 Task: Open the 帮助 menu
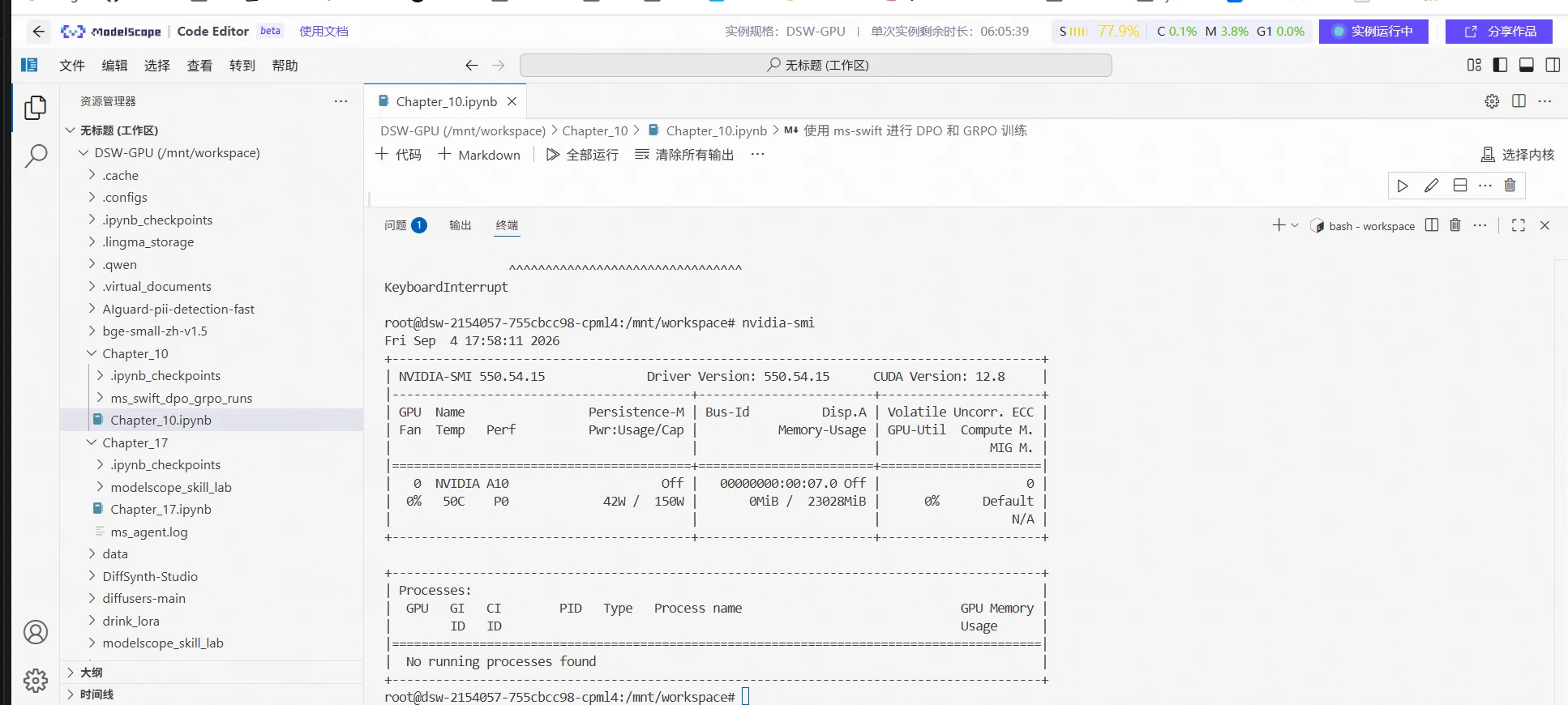point(285,66)
